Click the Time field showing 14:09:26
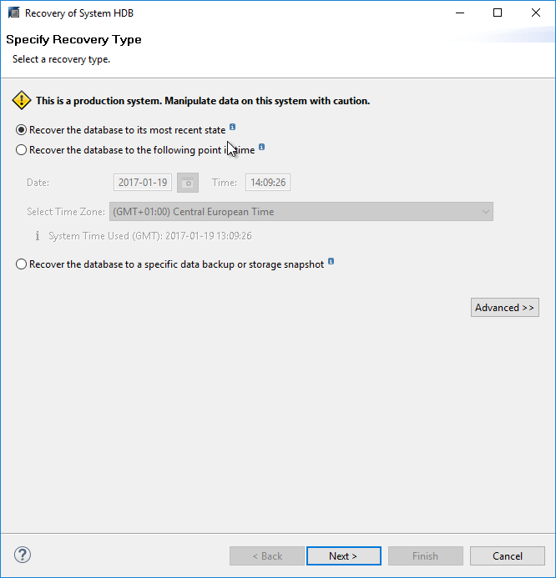556x578 pixels. click(268, 182)
